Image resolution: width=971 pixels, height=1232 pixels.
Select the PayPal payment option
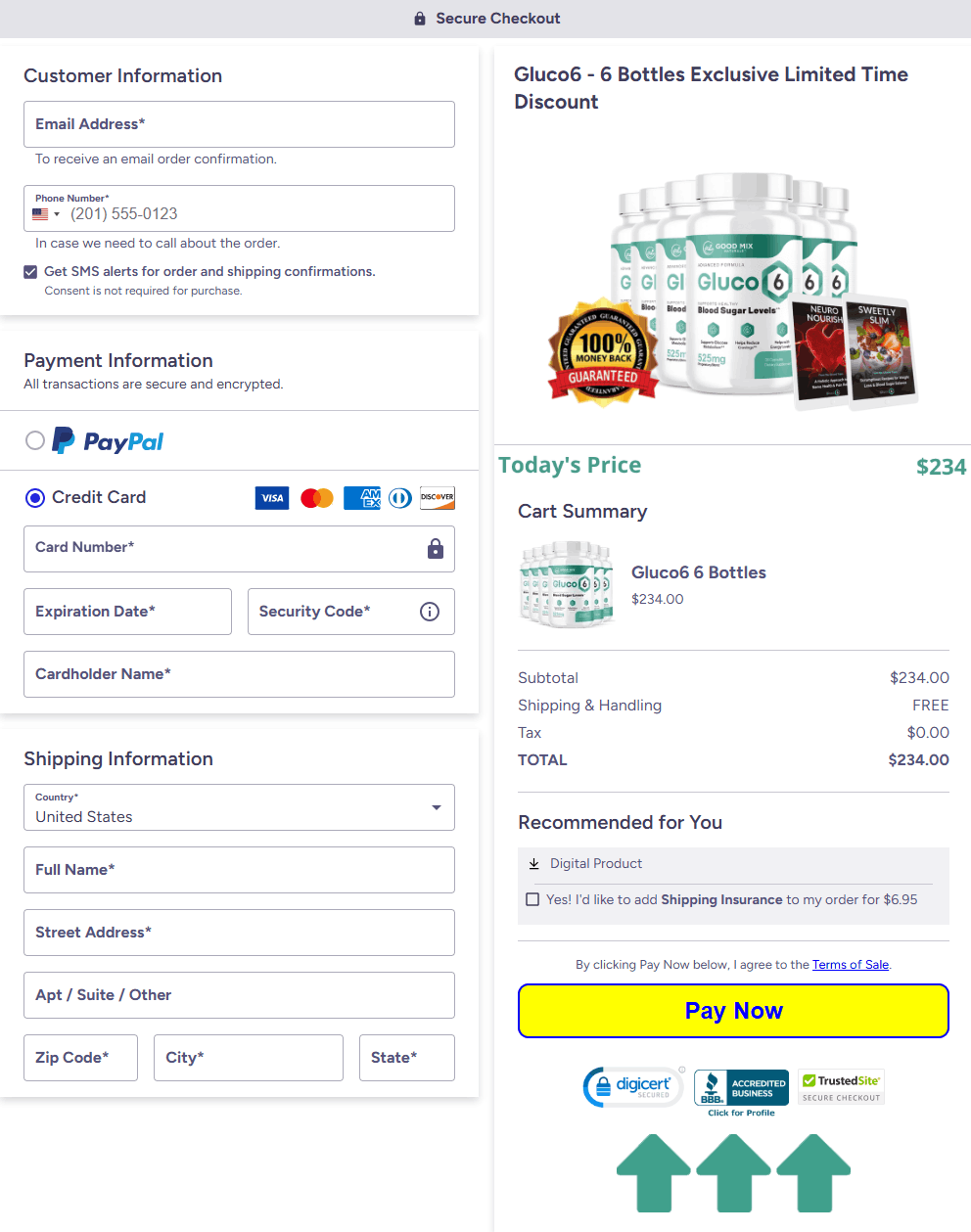click(35, 440)
